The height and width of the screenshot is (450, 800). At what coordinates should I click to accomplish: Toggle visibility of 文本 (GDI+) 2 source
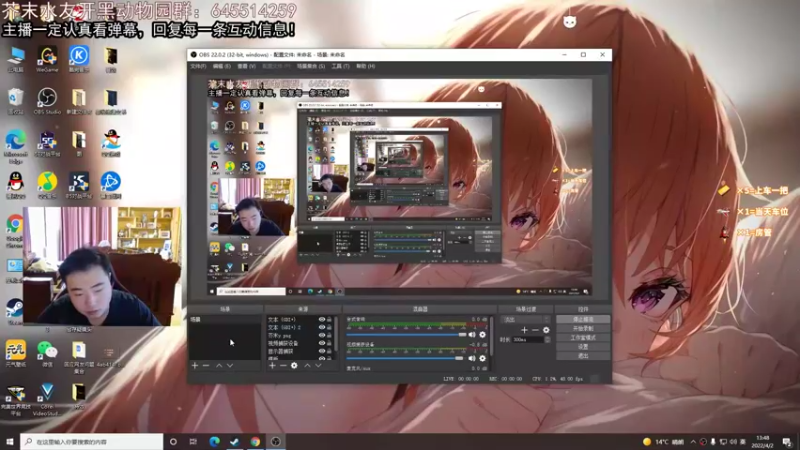(322, 328)
